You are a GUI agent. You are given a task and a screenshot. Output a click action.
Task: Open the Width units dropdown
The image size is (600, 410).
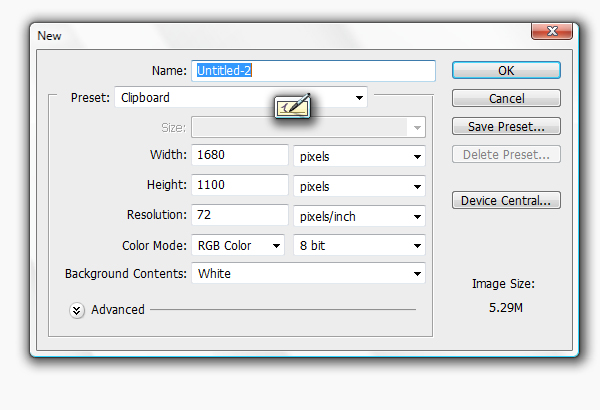coord(359,156)
